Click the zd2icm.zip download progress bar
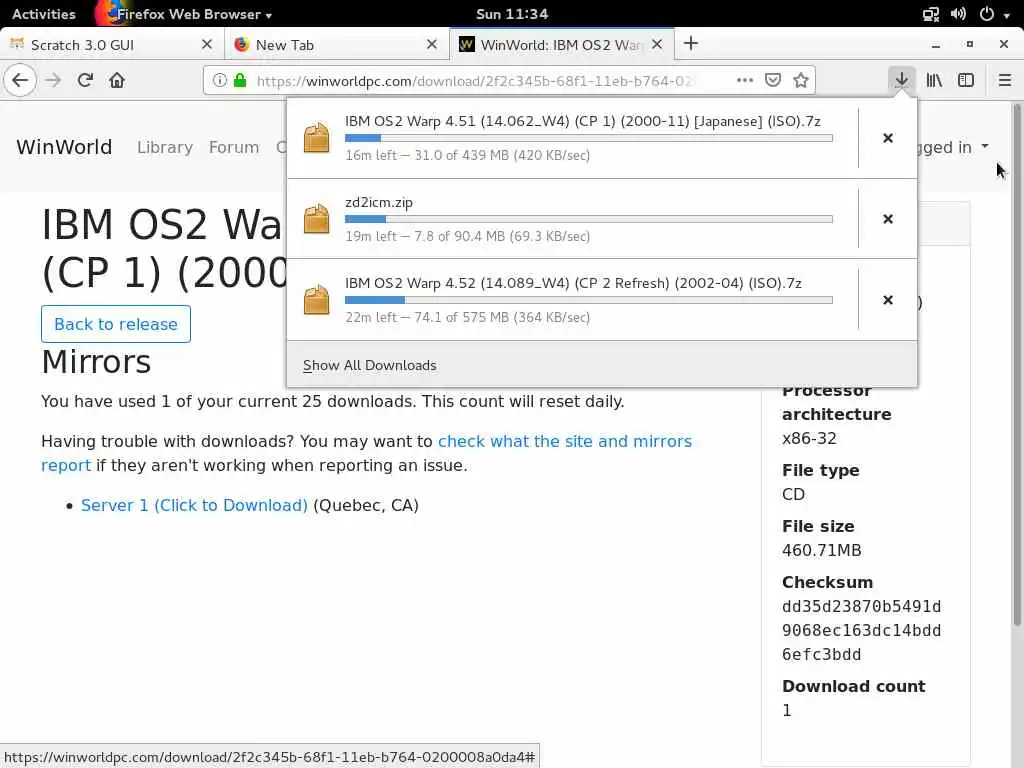The image size is (1024, 768). [588, 219]
